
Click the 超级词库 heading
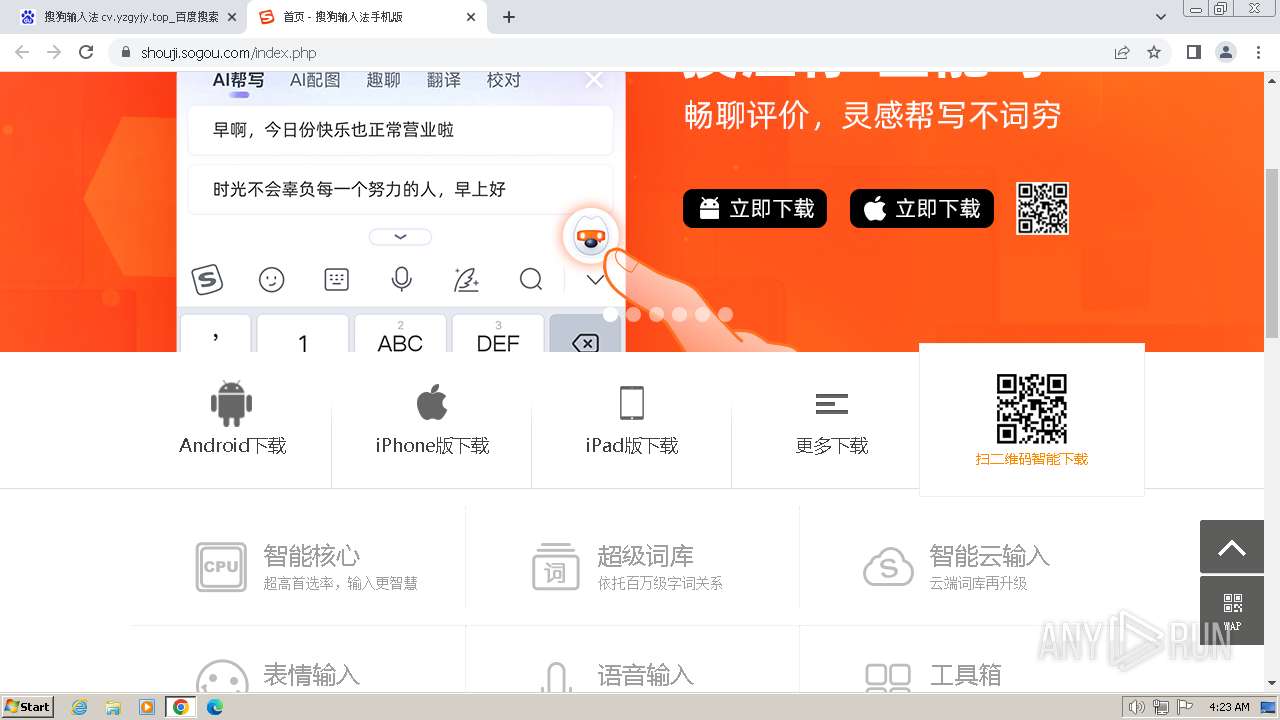[645, 555]
